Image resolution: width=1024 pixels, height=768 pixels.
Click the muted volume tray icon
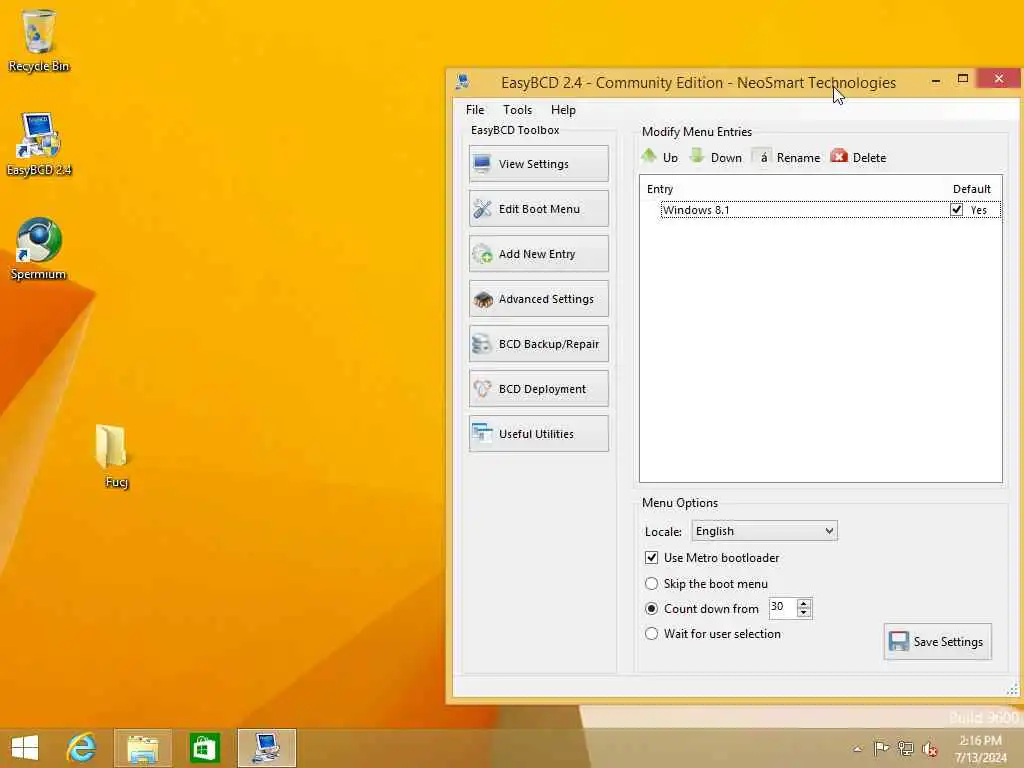[929, 748]
